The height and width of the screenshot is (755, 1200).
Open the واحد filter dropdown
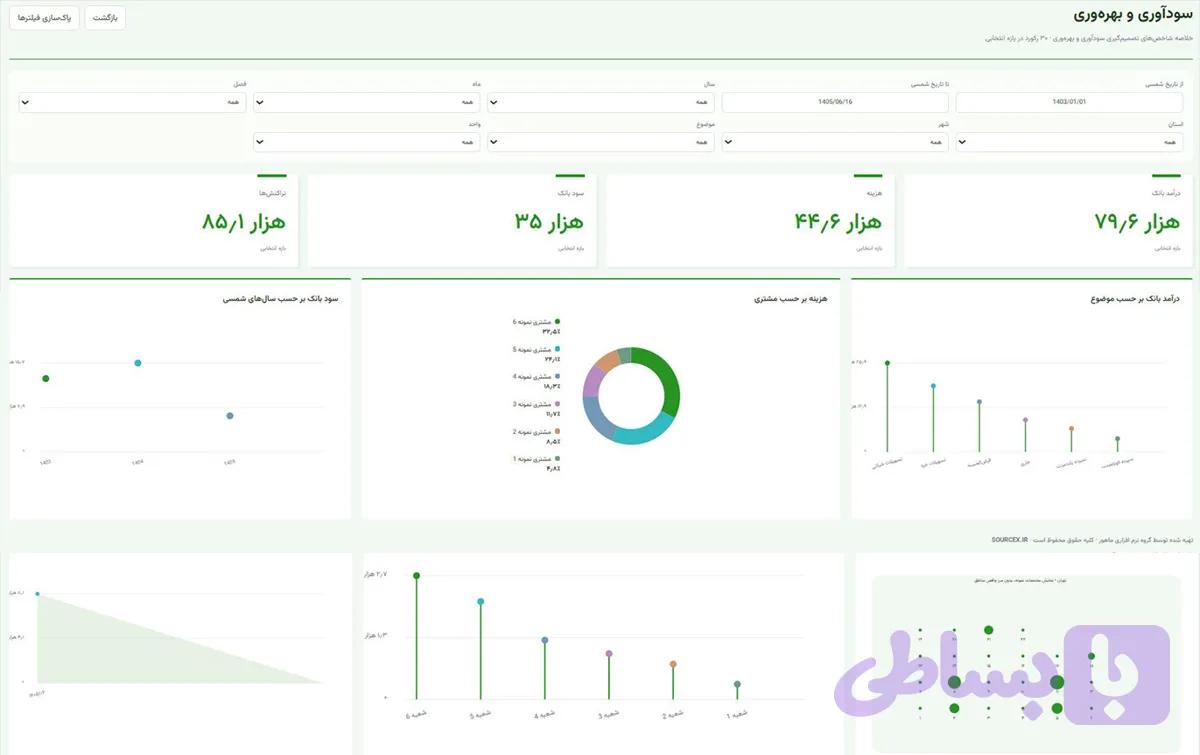(367, 142)
